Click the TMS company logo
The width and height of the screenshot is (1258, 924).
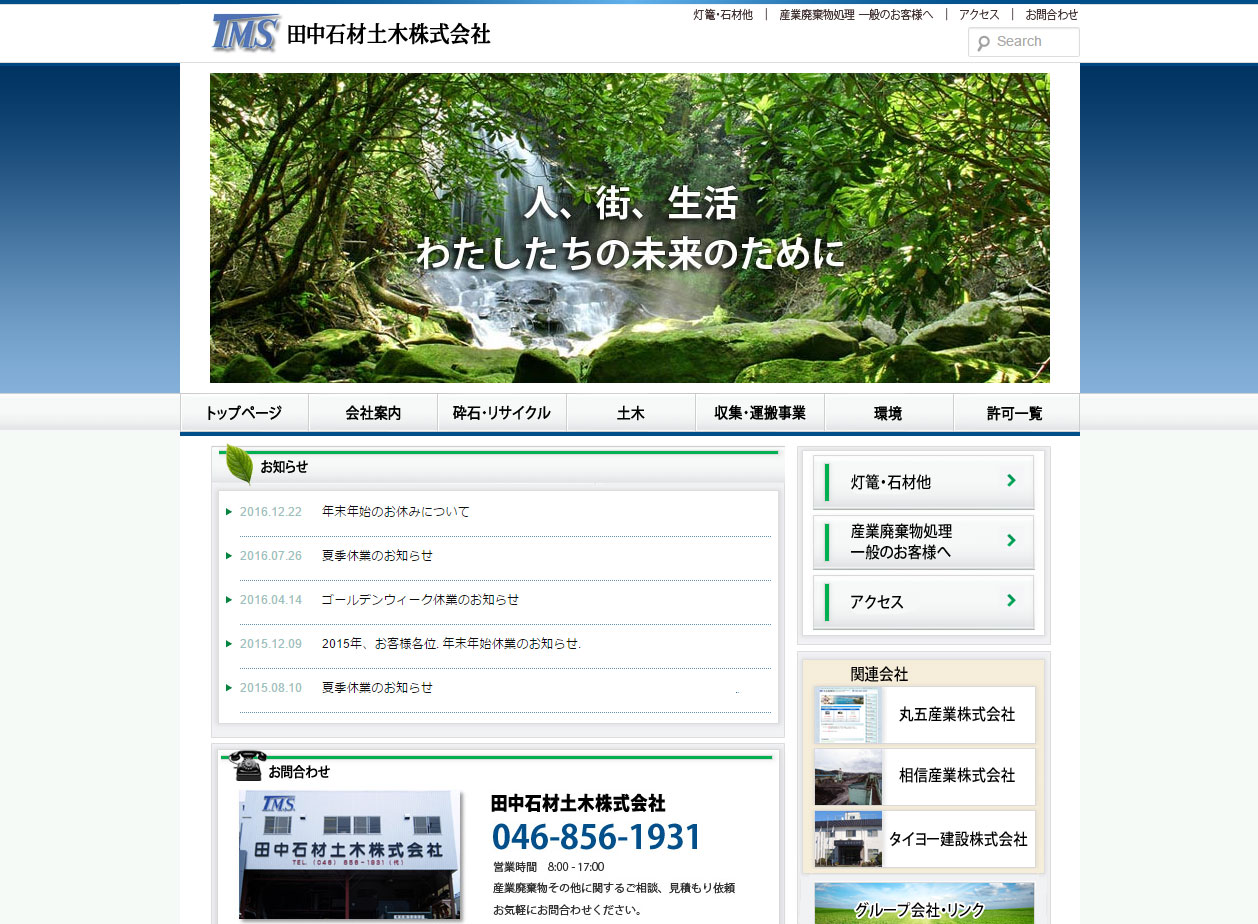pos(245,33)
